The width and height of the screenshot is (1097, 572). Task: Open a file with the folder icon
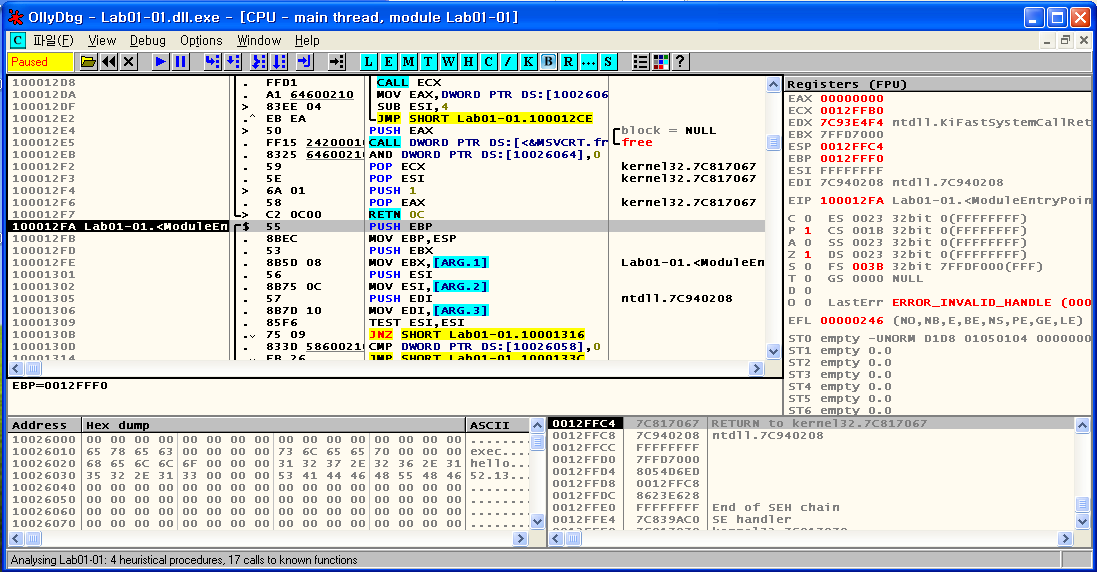click(88, 62)
